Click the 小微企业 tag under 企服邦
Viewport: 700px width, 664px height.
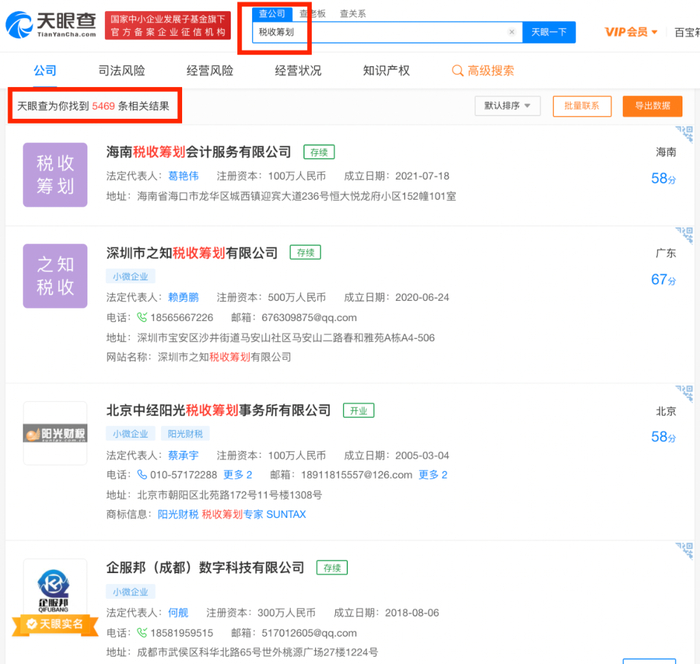[x=130, y=592]
